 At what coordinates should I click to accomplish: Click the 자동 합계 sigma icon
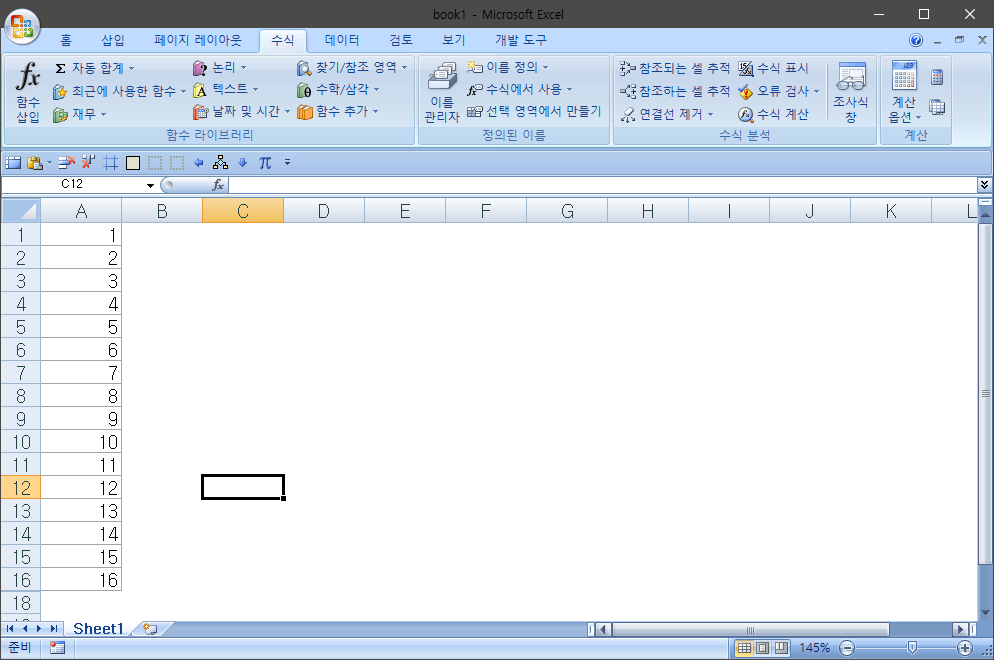coord(60,68)
